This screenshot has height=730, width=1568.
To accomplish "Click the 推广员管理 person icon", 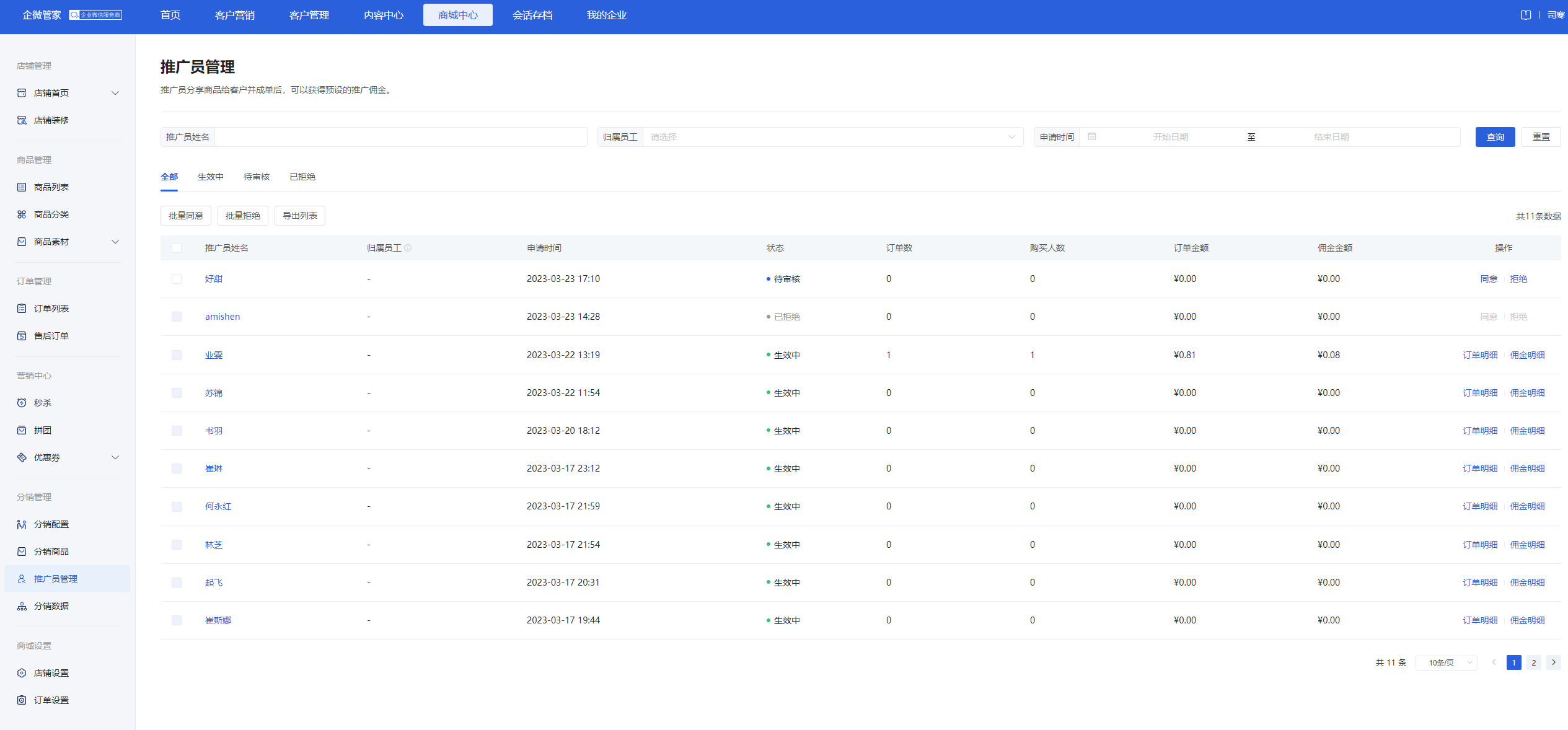I will point(22,579).
